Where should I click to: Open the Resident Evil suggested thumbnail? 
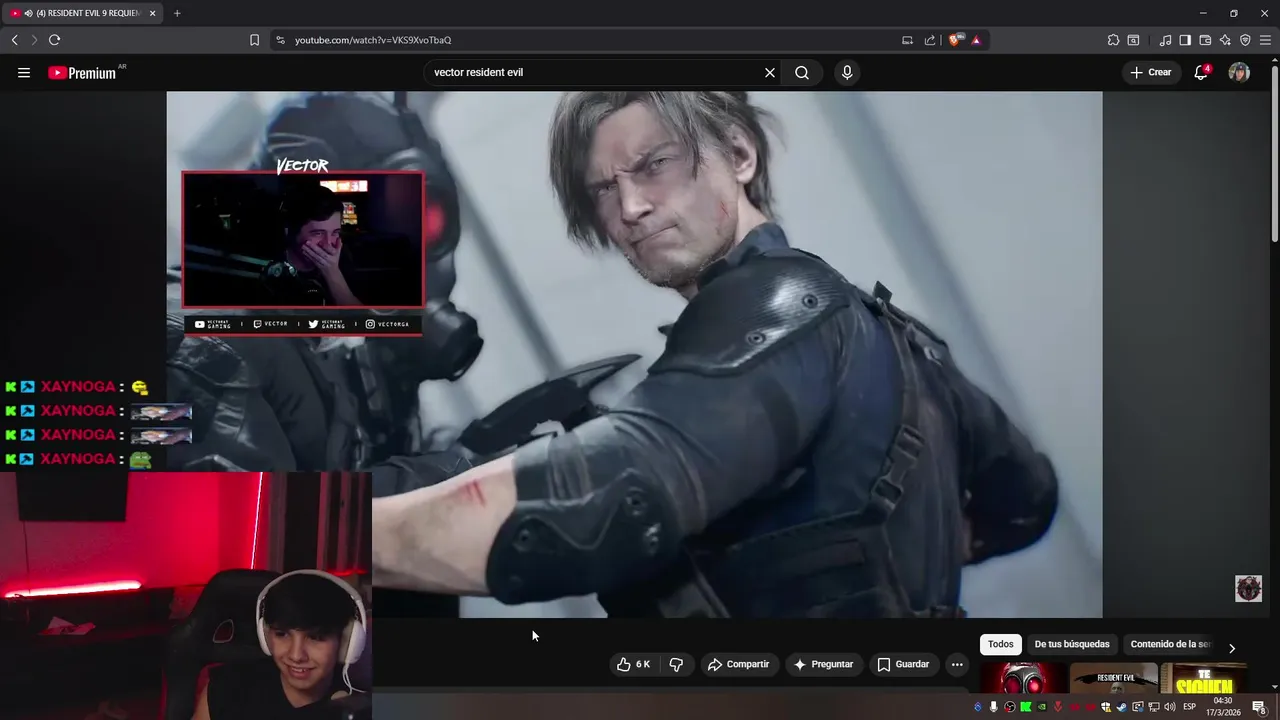coord(1114,678)
